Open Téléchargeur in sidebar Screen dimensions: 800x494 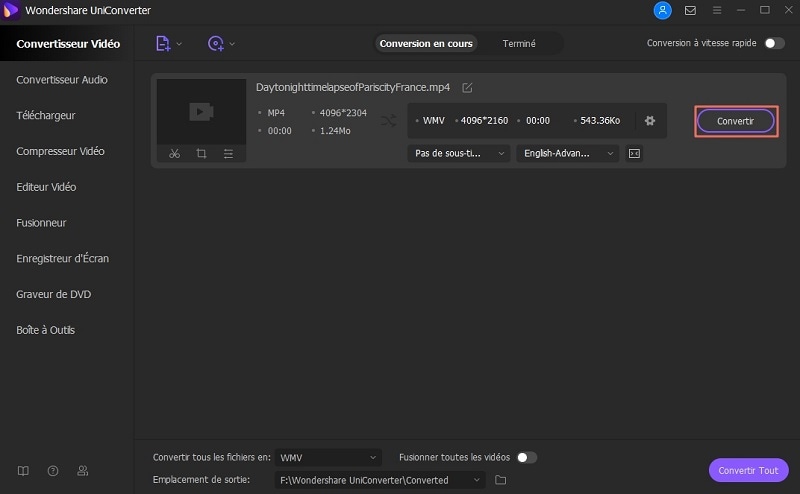tap(46, 115)
